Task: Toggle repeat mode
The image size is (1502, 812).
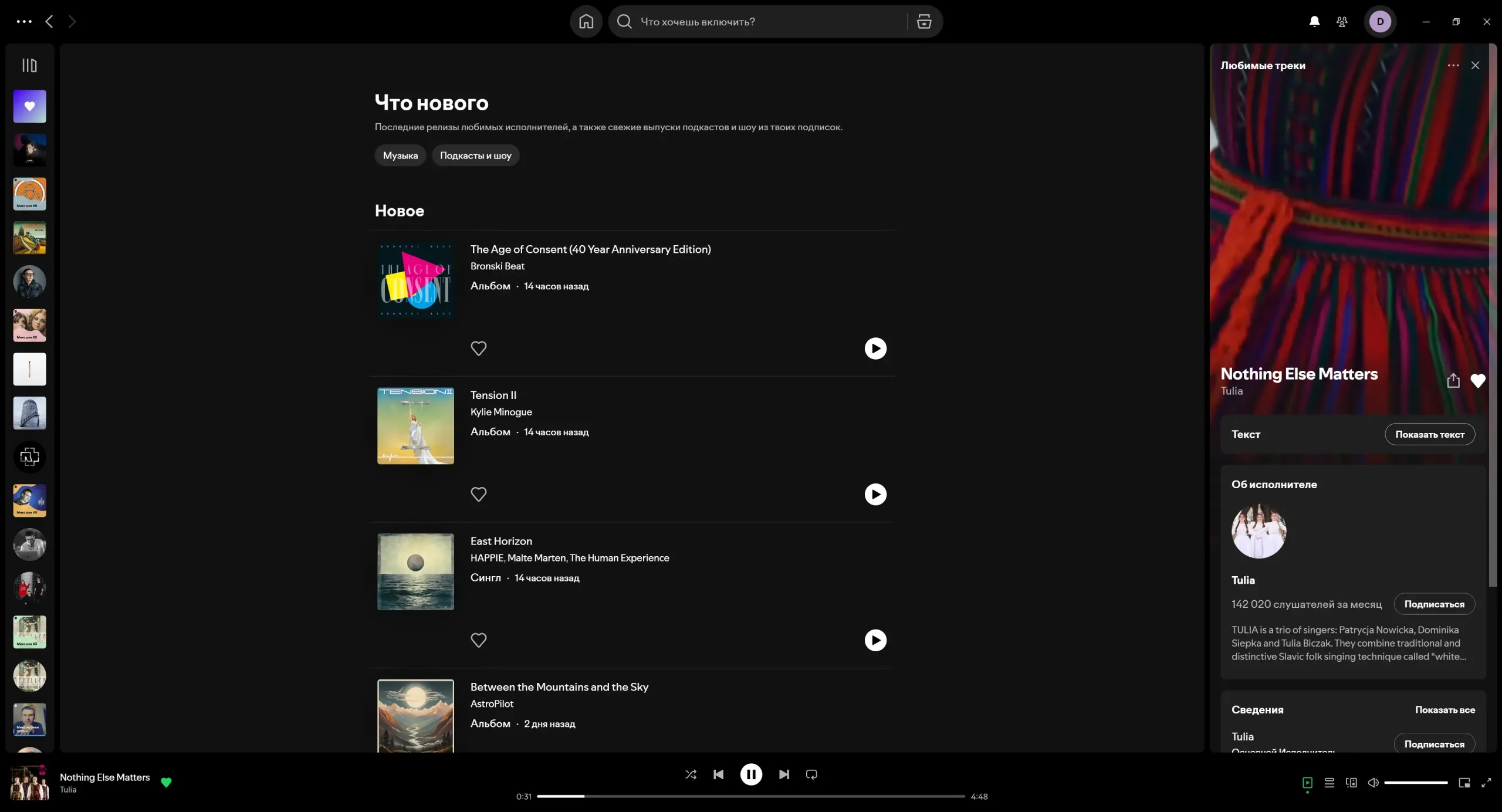Action: pos(811,774)
